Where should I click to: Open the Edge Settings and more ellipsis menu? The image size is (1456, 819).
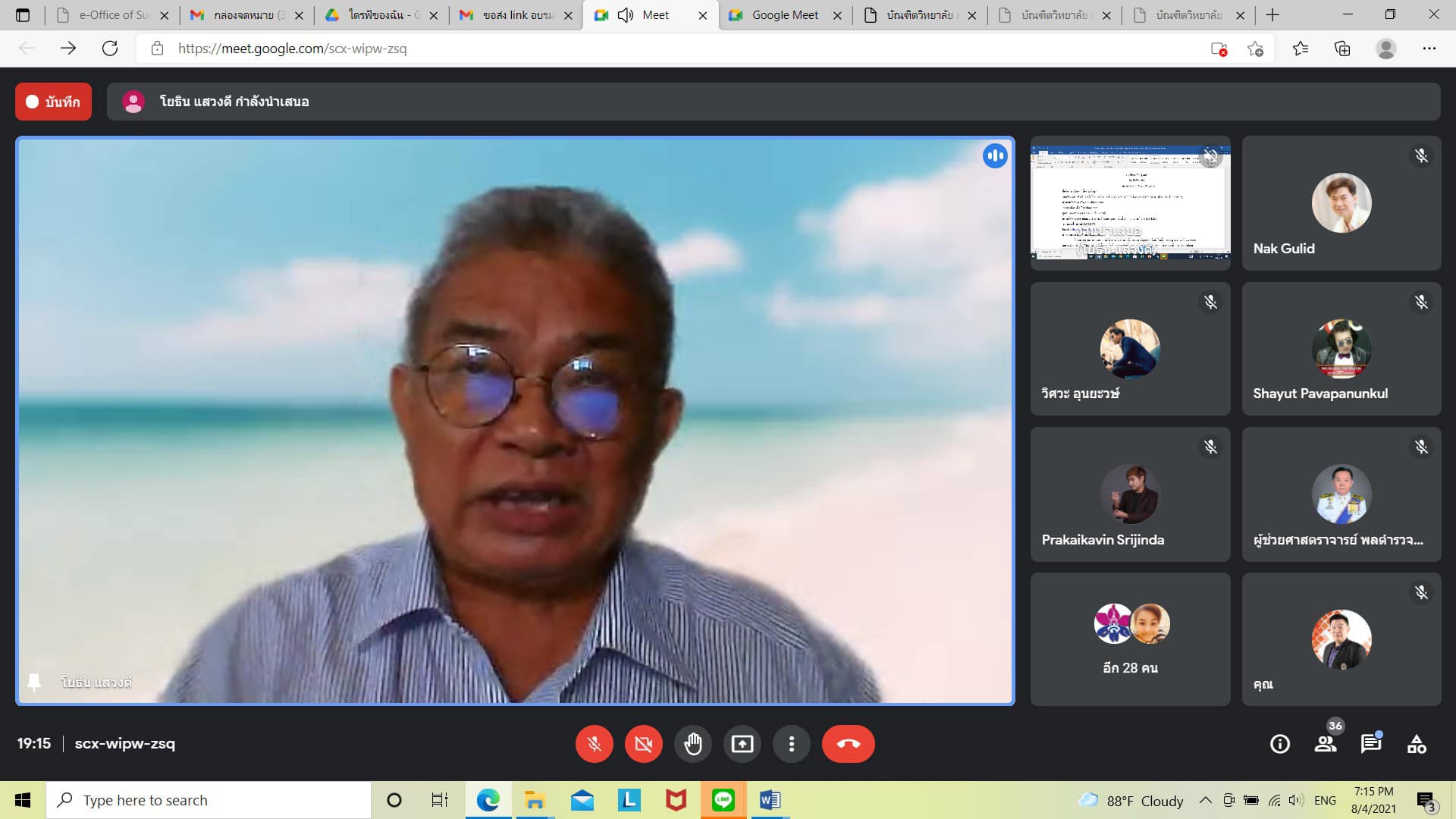pyautogui.click(x=1429, y=49)
